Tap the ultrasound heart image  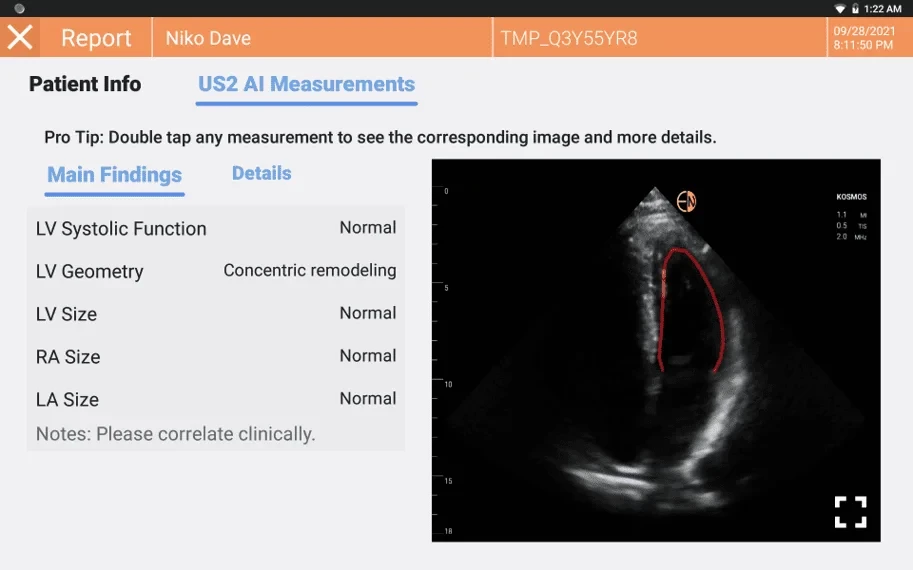pyautogui.click(x=656, y=350)
